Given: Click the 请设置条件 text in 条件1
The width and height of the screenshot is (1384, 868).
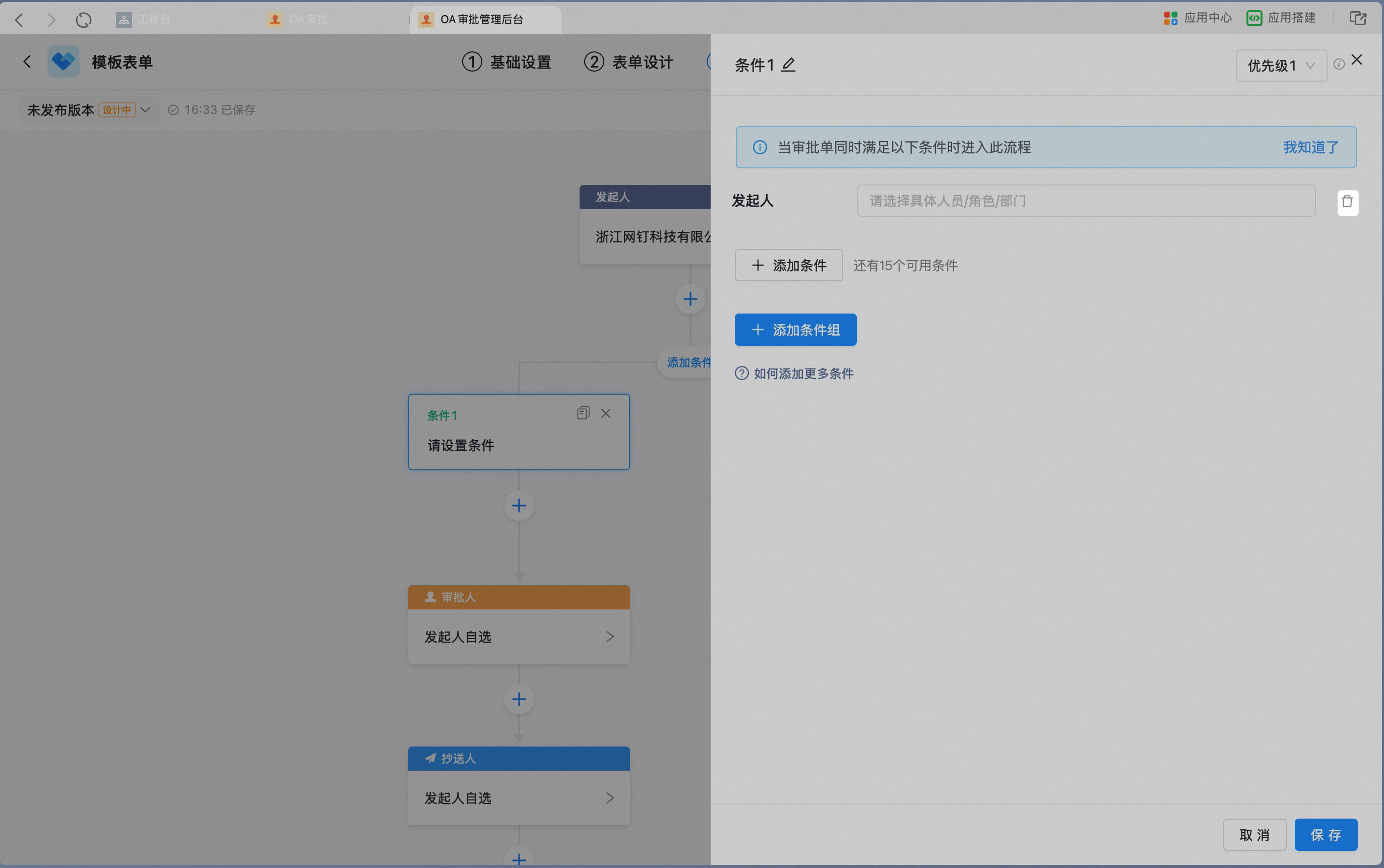Looking at the screenshot, I should coord(461,446).
